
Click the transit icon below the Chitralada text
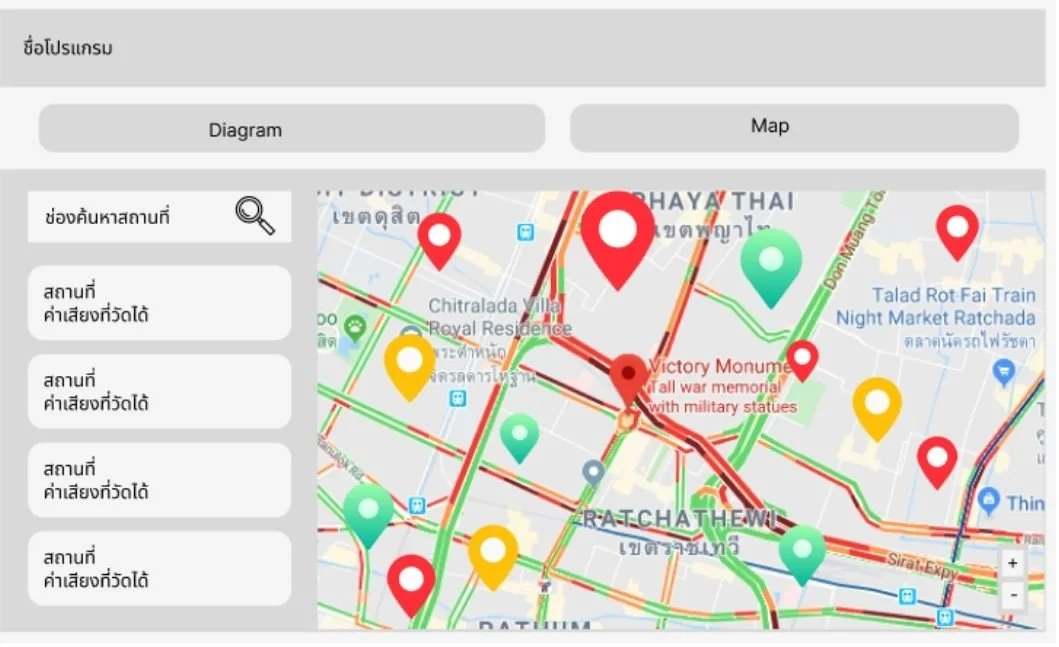(458, 398)
